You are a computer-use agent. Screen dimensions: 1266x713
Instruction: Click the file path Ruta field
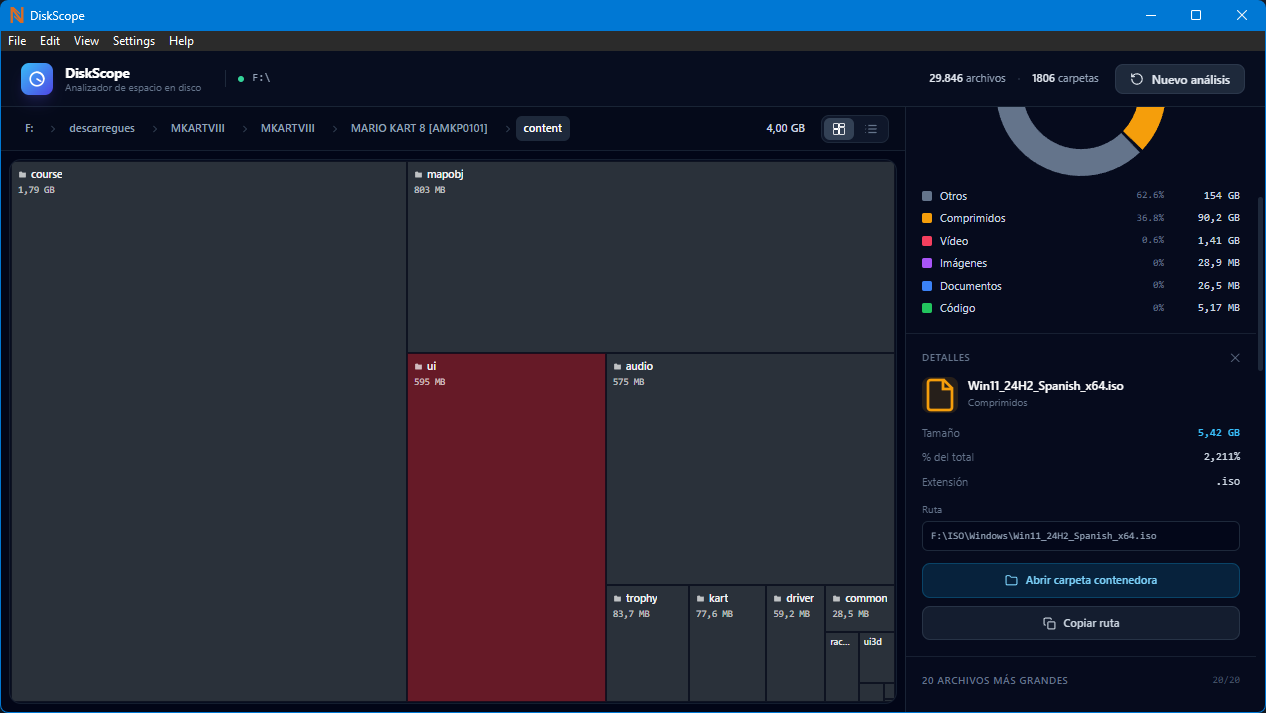1081,536
